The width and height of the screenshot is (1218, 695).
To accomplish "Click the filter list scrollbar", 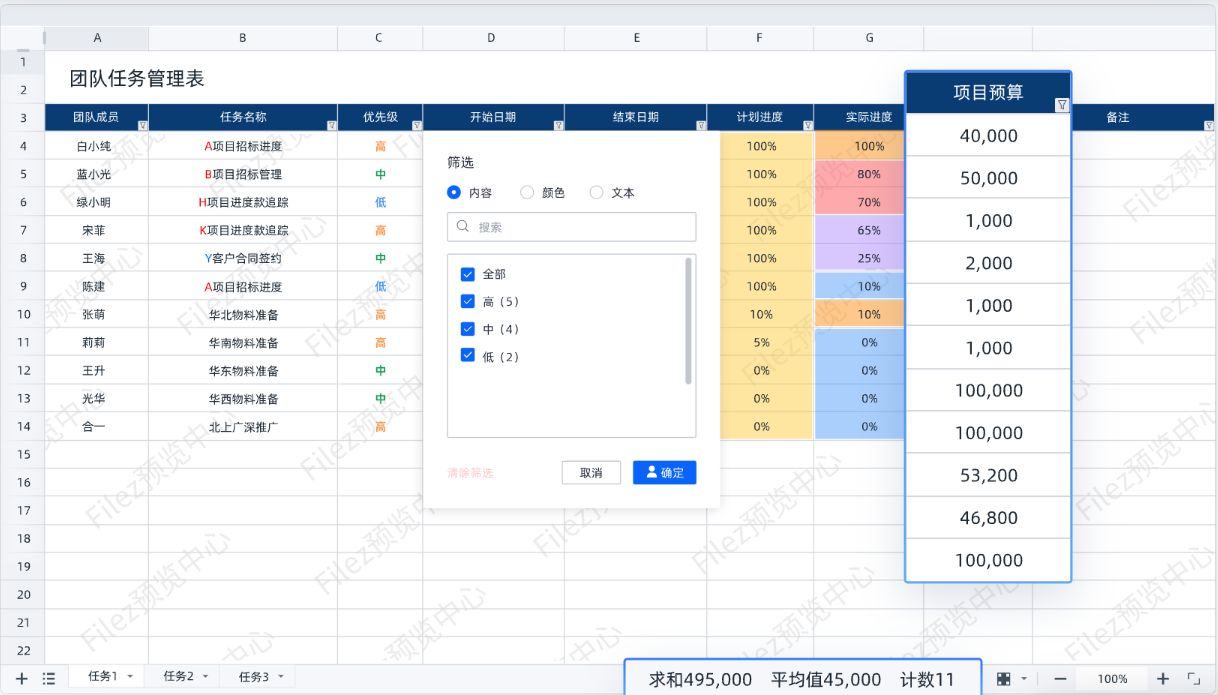I will click(688, 320).
